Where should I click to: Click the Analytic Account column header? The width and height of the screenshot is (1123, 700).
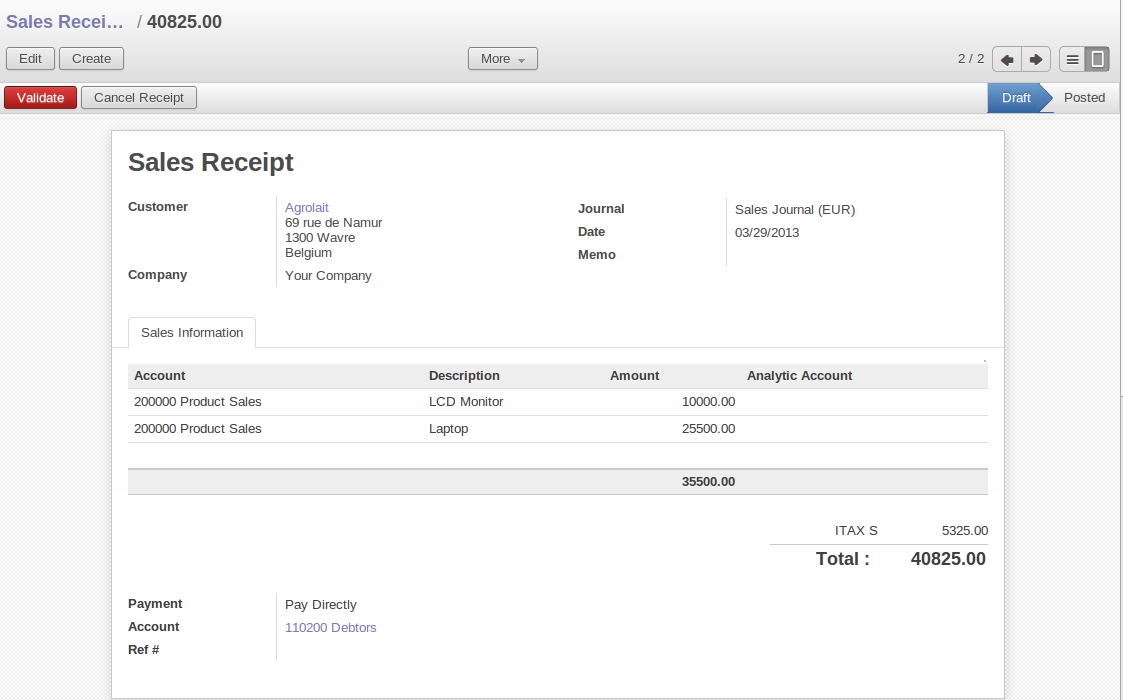pos(799,376)
